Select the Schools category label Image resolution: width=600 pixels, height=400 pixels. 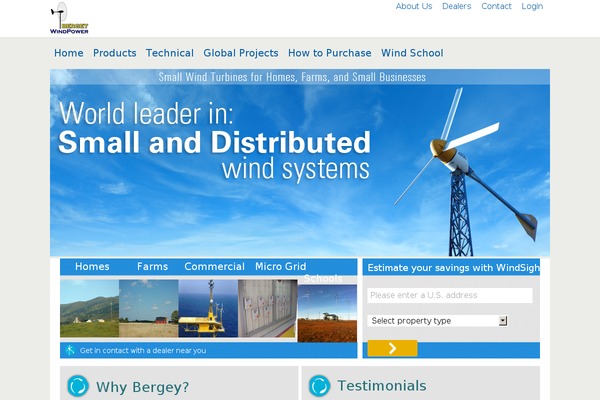(x=323, y=278)
